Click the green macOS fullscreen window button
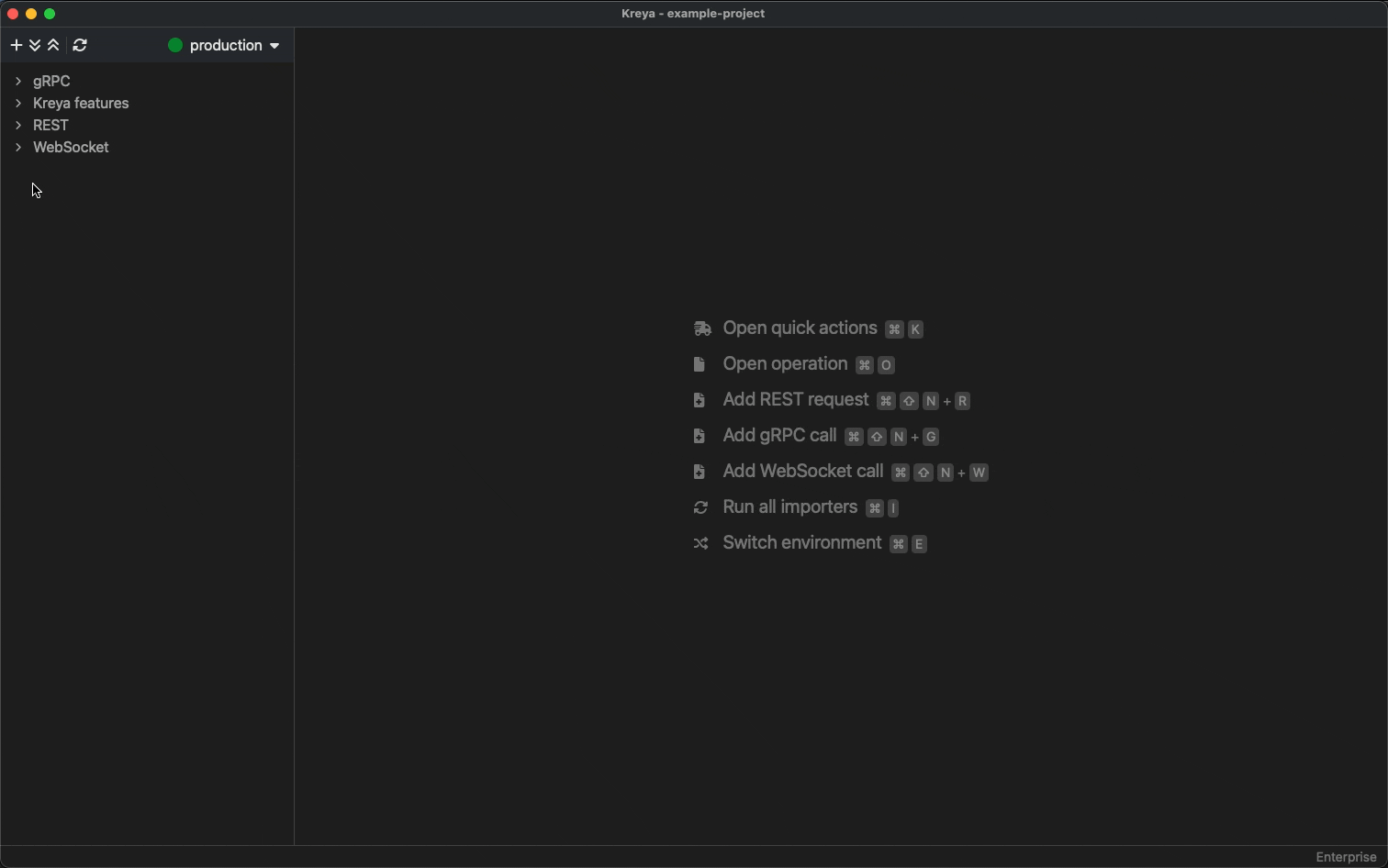Image resolution: width=1388 pixels, height=868 pixels. [x=50, y=14]
